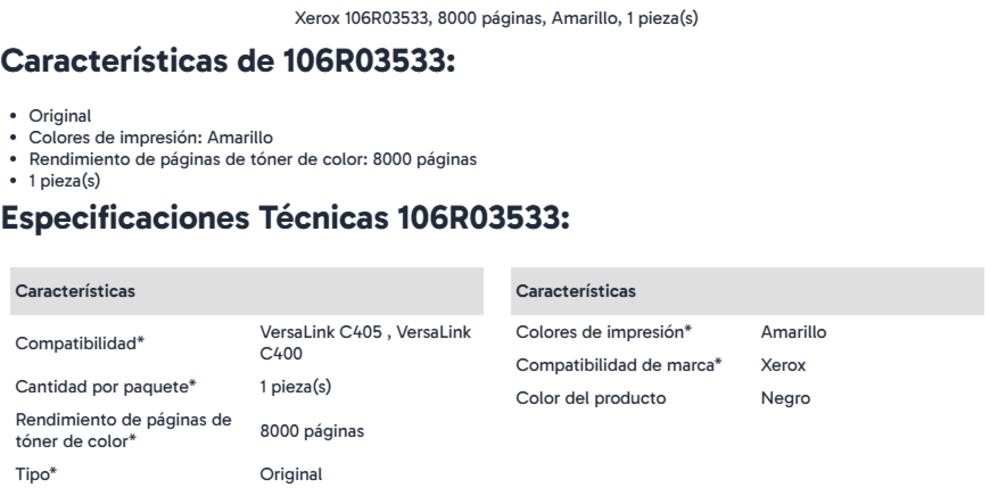This screenshot has height=496, width=990.
Task: Click the right table 'Características' header
Action: point(575,291)
